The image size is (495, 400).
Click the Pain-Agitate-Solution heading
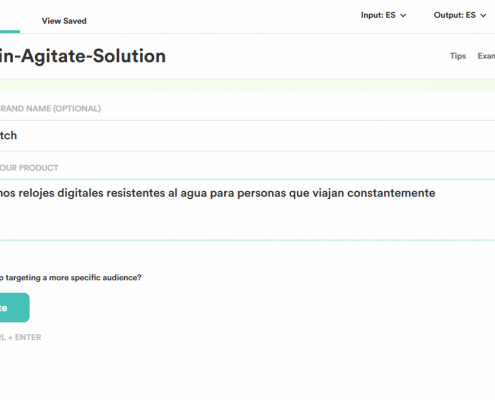point(83,56)
